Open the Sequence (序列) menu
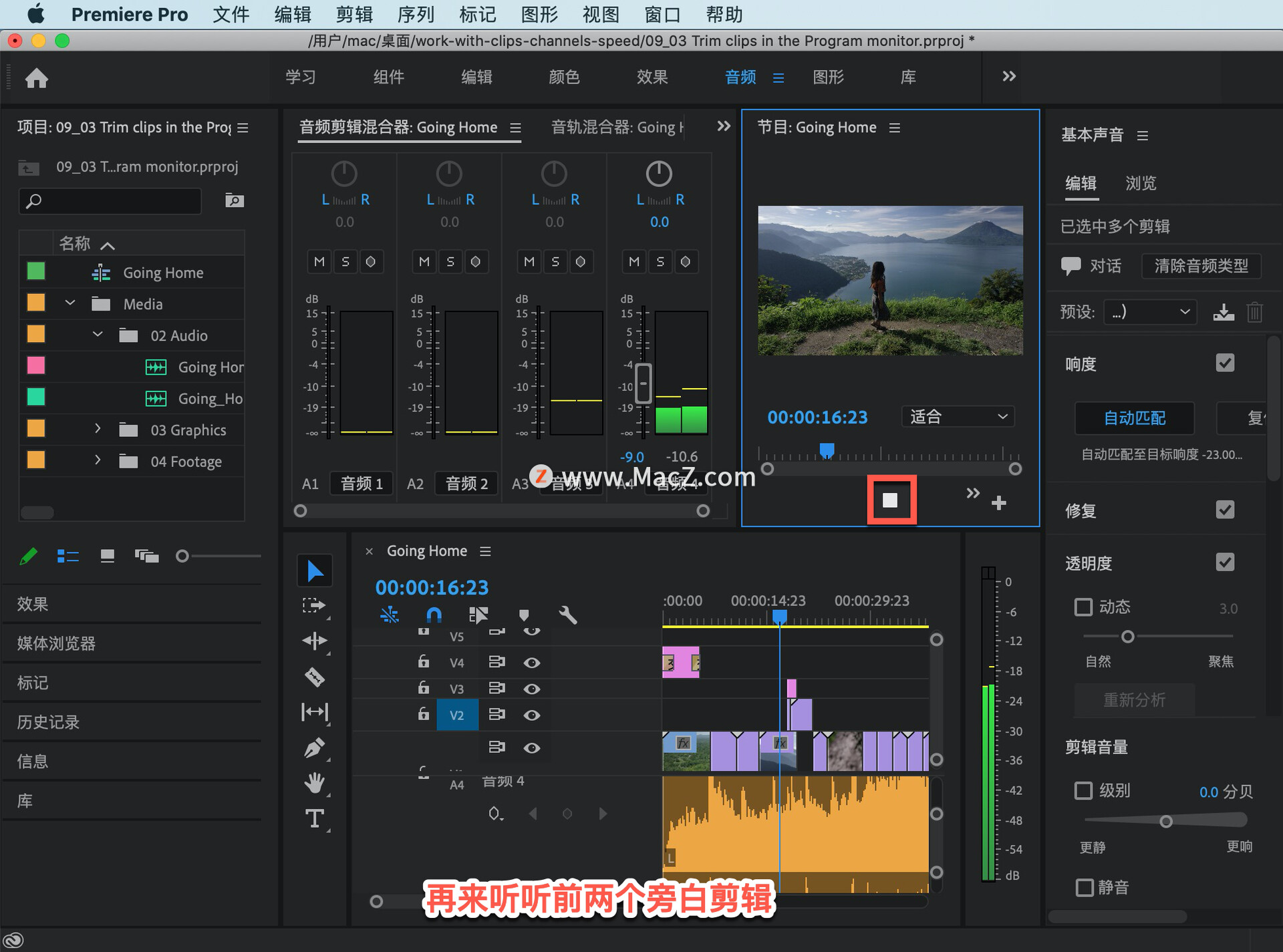Viewport: 1283px width, 952px height. tap(415, 14)
